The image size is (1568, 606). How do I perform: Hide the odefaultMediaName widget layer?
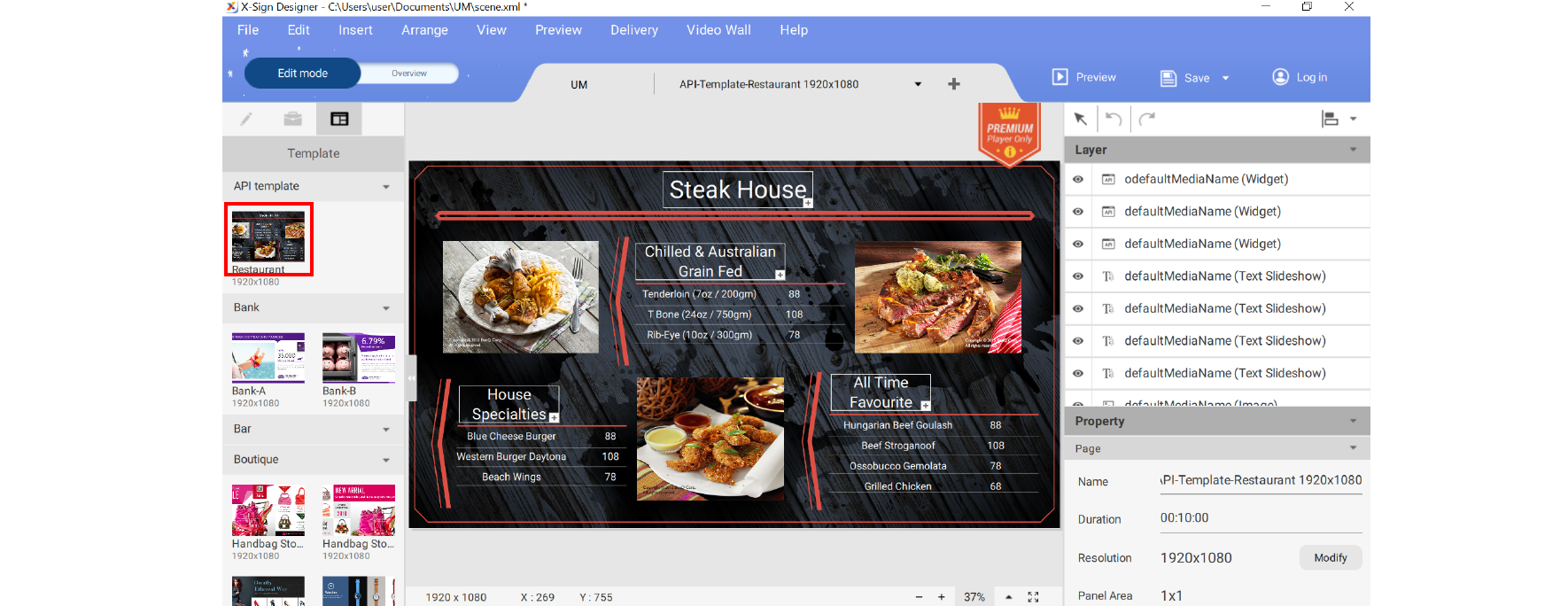click(1078, 179)
